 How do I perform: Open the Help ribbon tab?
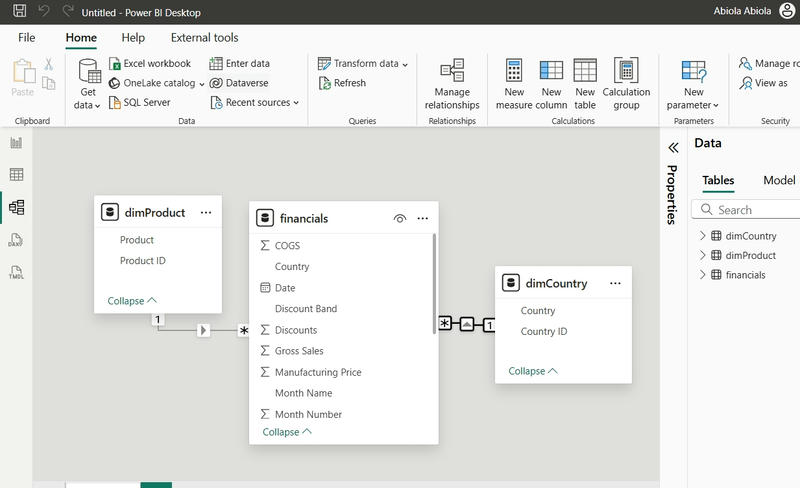coord(133,38)
